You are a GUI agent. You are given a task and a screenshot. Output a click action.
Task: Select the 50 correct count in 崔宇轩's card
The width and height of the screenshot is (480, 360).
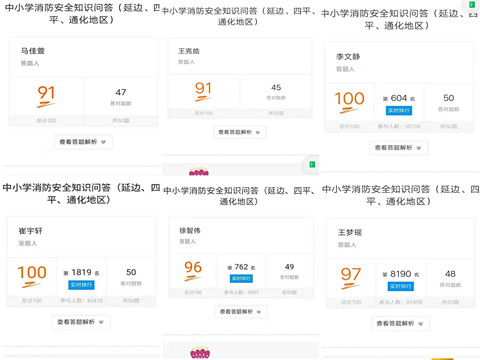[x=131, y=272]
